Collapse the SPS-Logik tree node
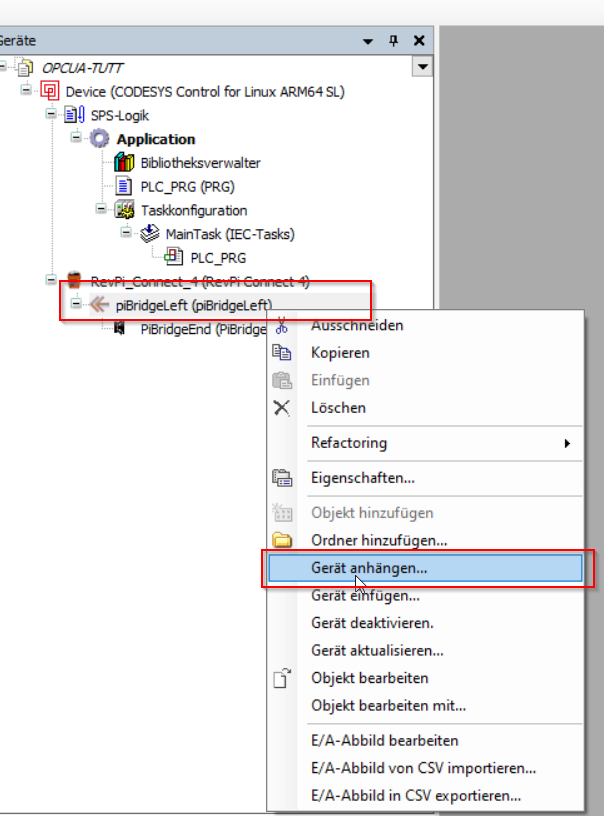Viewport: 604px width, 816px height. point(51,115)
